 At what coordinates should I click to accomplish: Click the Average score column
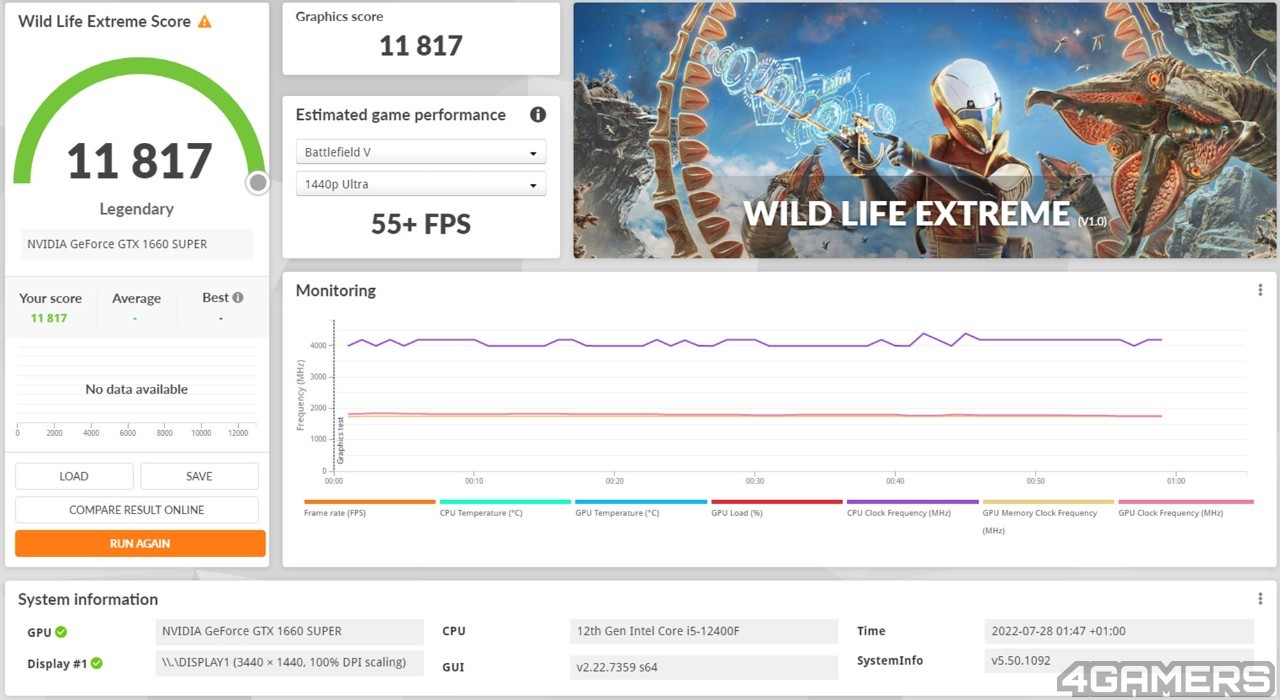point(136,308)
